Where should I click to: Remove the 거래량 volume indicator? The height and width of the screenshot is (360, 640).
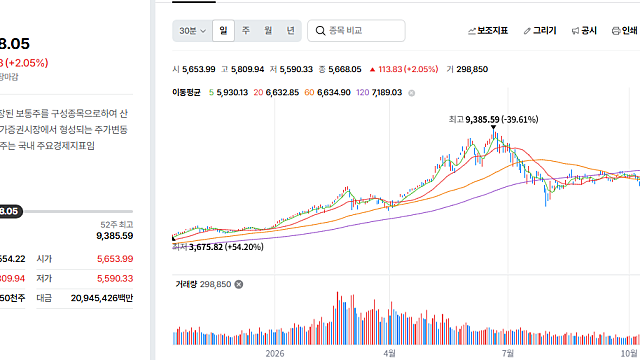(239, 284)
